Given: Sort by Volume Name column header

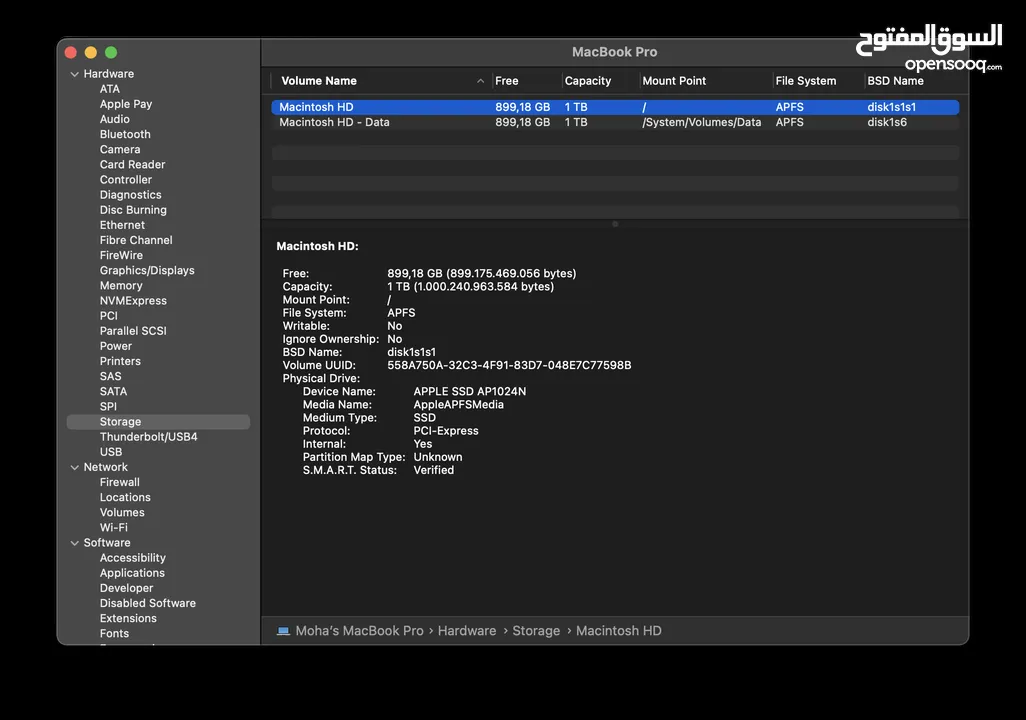Looking at the screenshot, I should 319,81.
